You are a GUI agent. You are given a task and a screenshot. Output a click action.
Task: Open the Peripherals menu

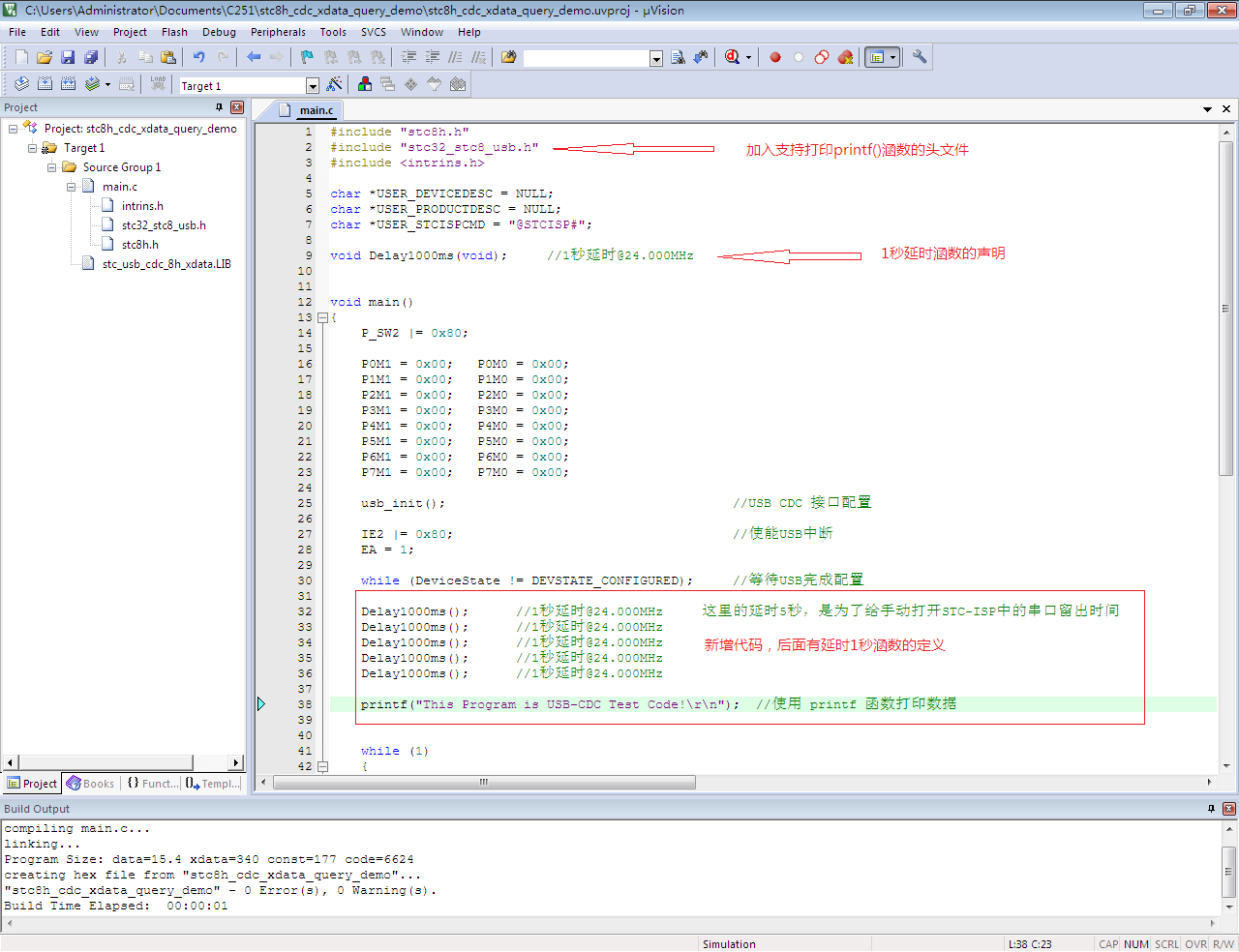pos(278,32)
